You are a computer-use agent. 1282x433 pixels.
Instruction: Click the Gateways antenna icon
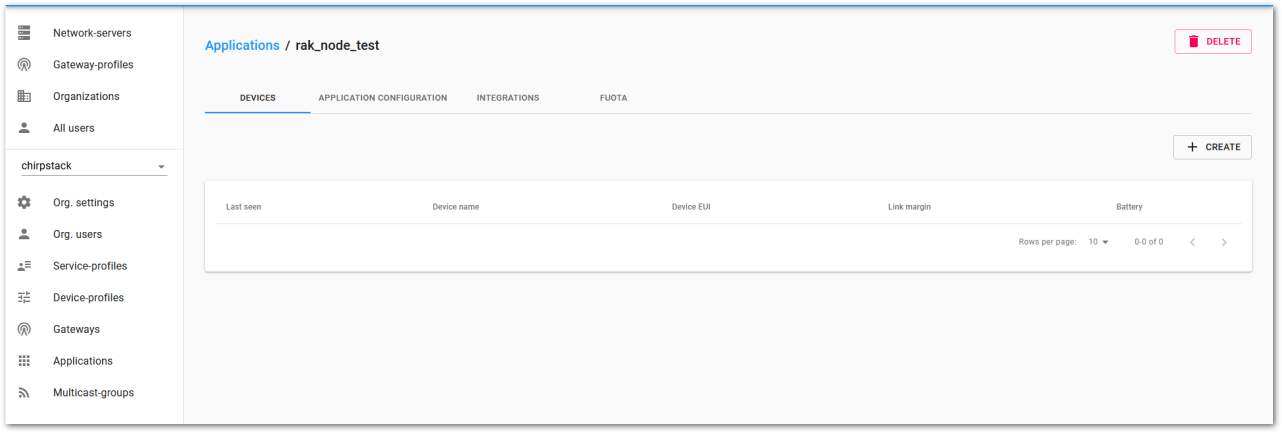(x=24, y=329)
